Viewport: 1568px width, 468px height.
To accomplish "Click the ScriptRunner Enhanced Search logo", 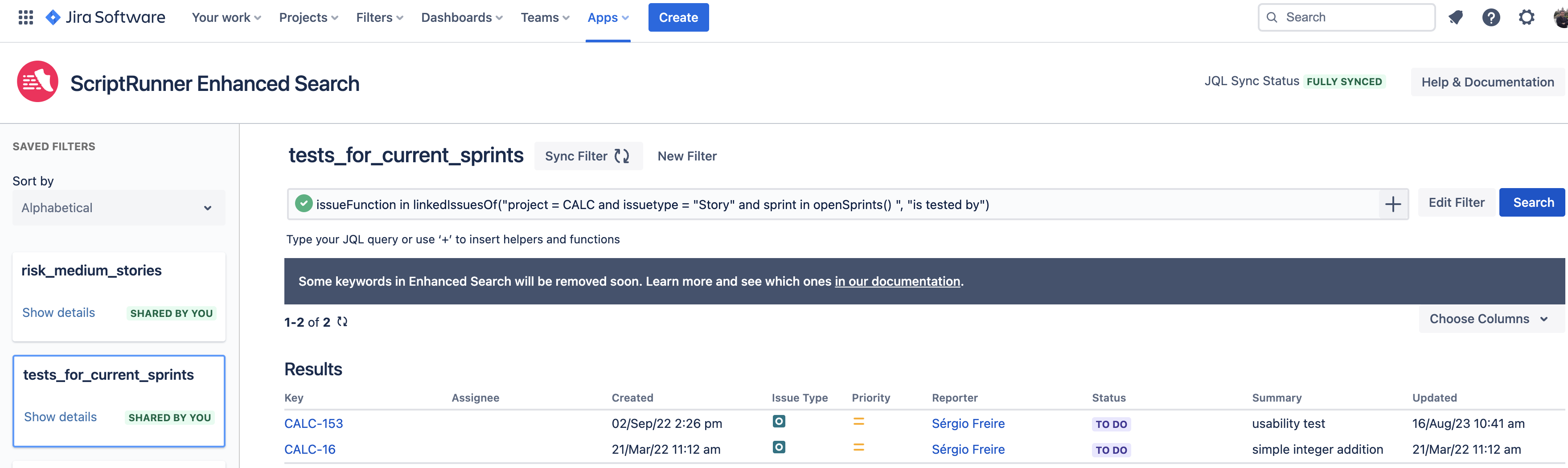I will pyautogui.click(x=38, y=82).
